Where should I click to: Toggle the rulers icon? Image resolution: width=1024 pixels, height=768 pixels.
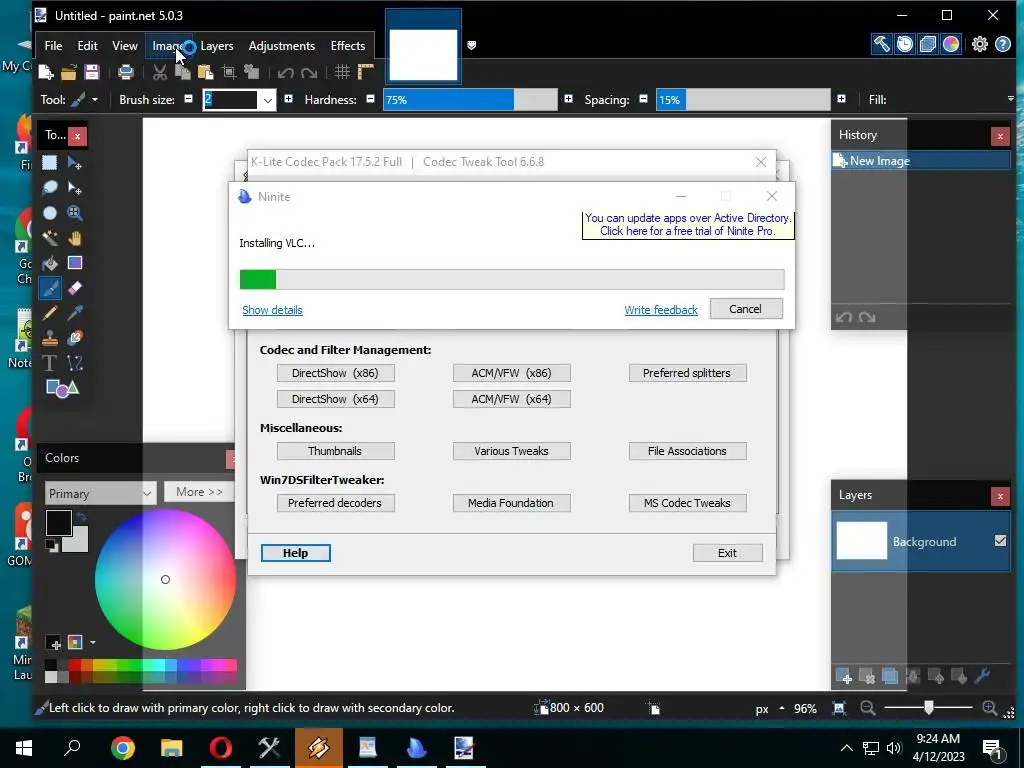click(366, 72)
